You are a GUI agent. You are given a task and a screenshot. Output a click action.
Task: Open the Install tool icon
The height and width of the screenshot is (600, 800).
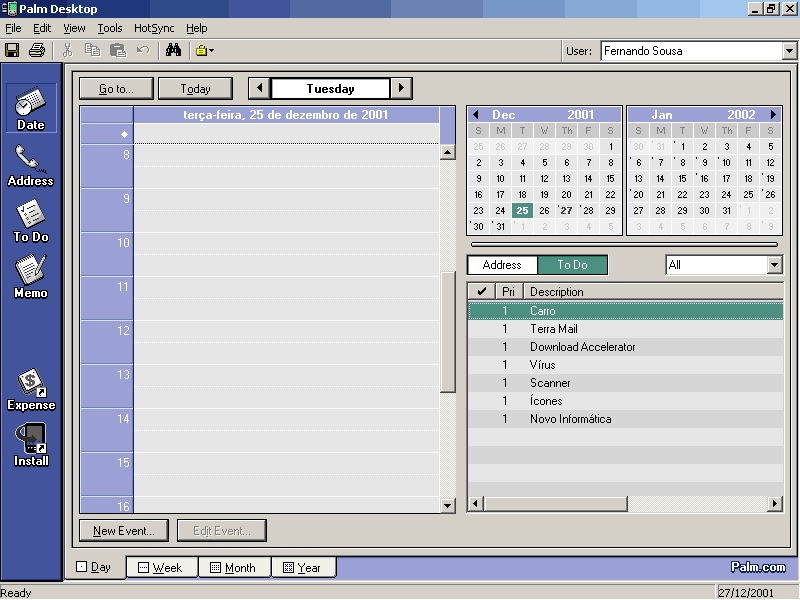[x=31, y=445]
